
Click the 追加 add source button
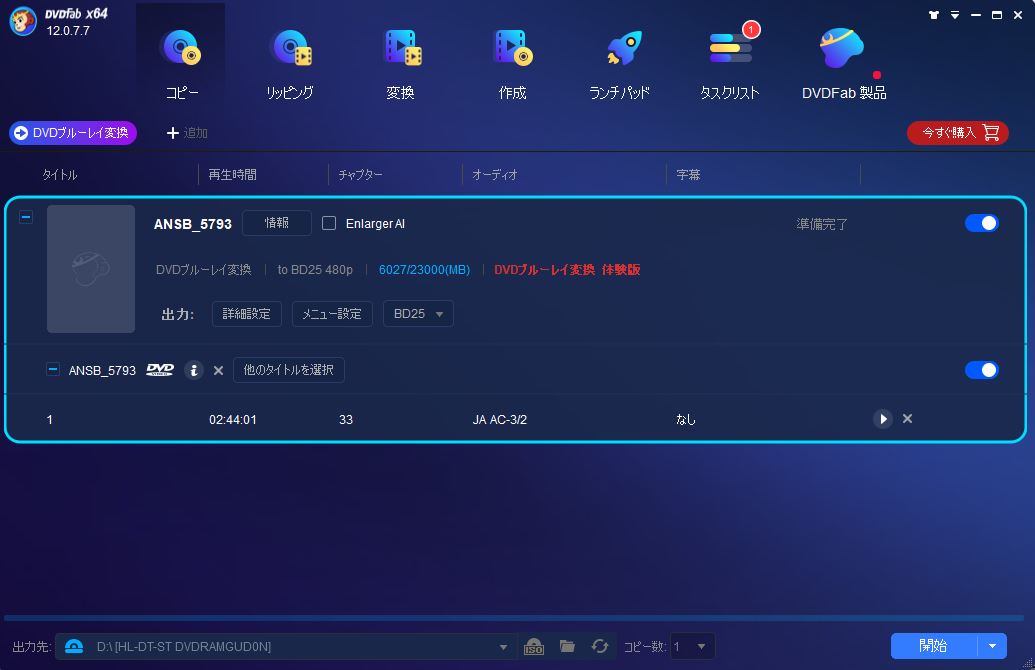click(x=187, y=133)
